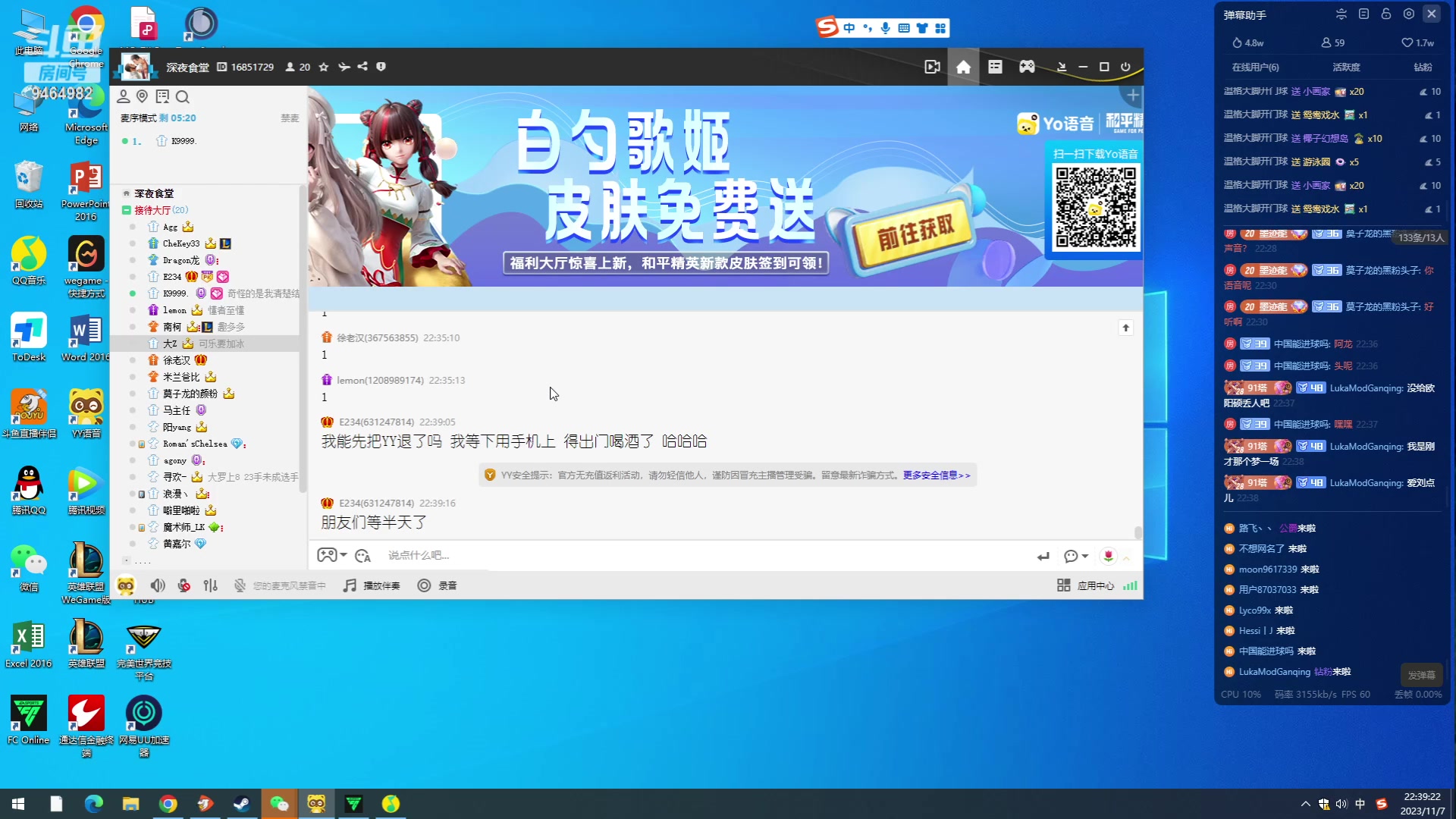Open WeChat from the Windows taskbar
The height and width of the screenshot is (819, 1456).
tap(279, 804)
